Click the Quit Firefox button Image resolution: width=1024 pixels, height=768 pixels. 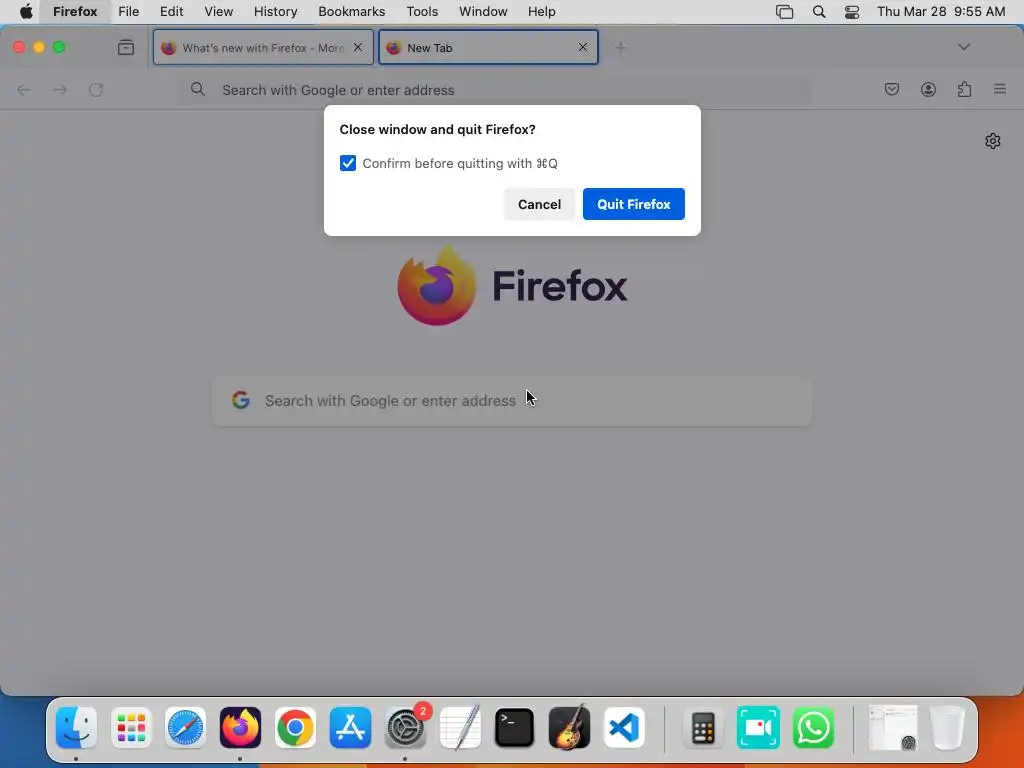point(633,204)
